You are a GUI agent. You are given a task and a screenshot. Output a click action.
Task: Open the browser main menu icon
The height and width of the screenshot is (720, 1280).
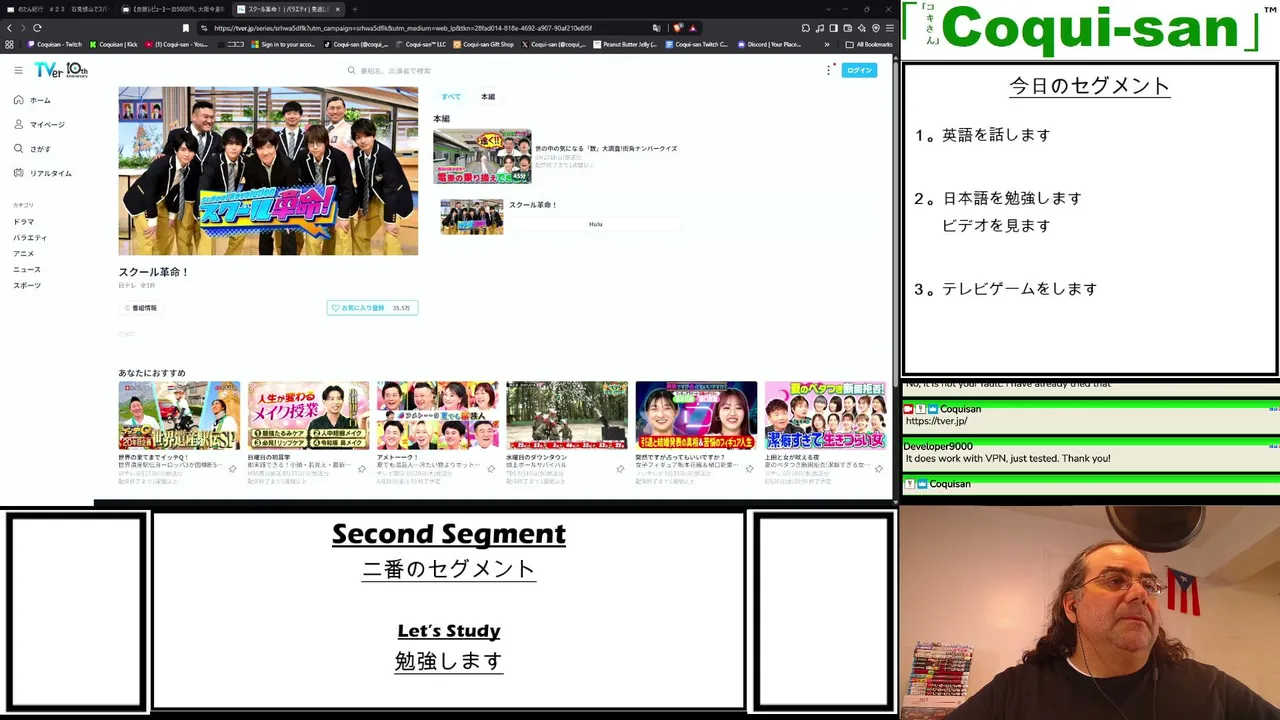[889, 28]
